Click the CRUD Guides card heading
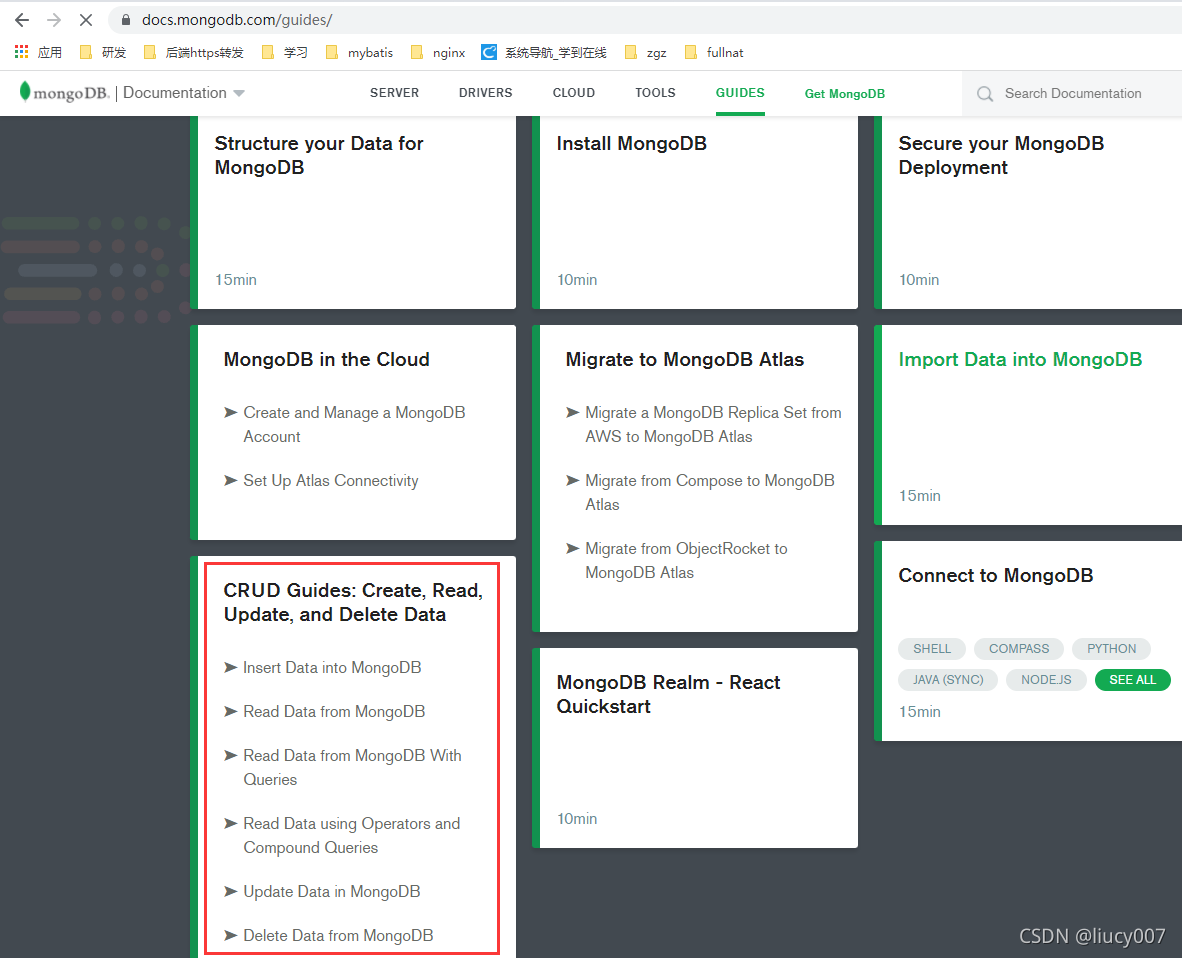The image size is (1182, 958). click(x=353, y=602)
